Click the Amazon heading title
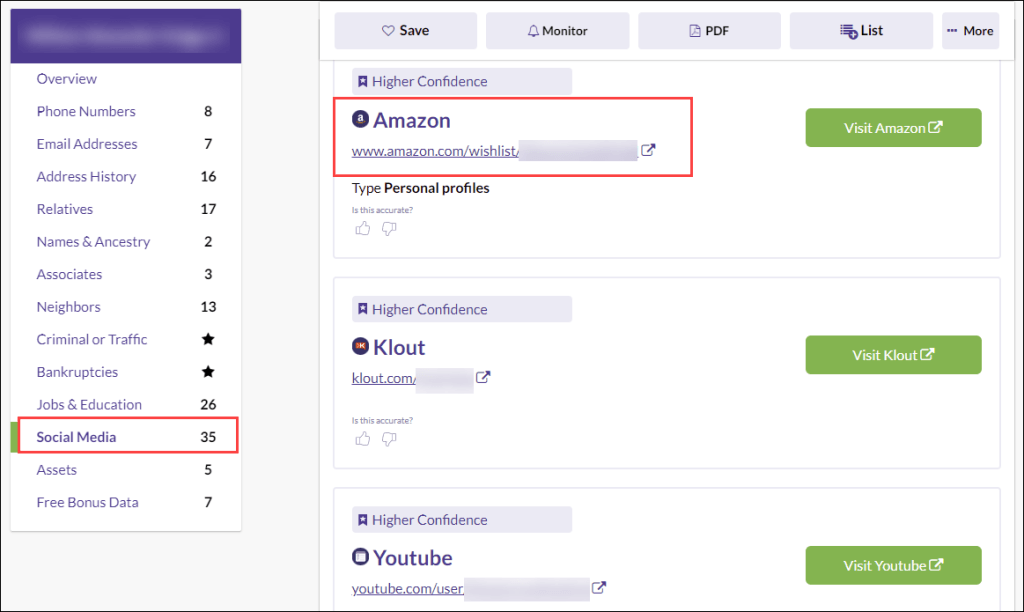The height and width of the screenshot is (612, 1024). tap(411, 120)
